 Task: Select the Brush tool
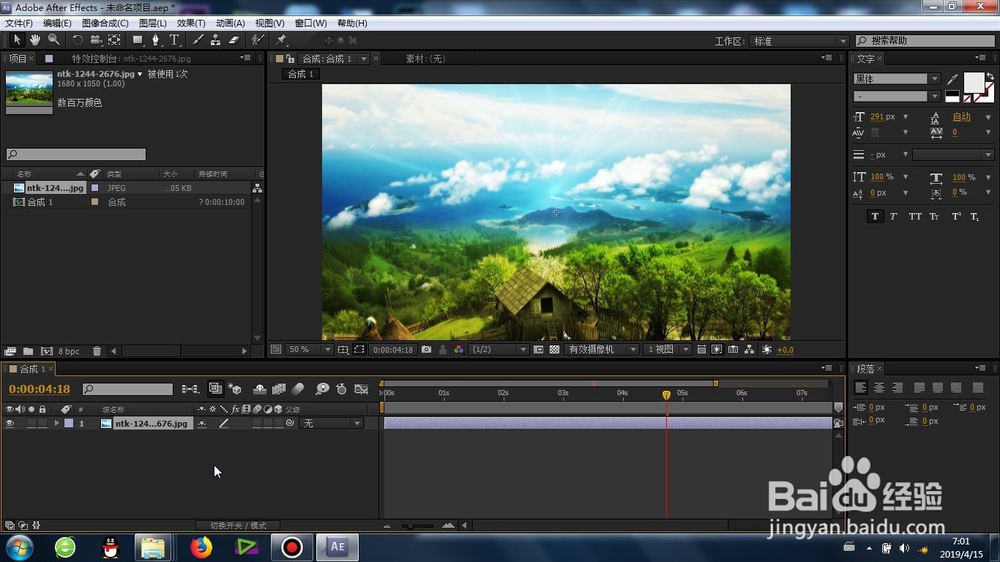coord(198,40)
